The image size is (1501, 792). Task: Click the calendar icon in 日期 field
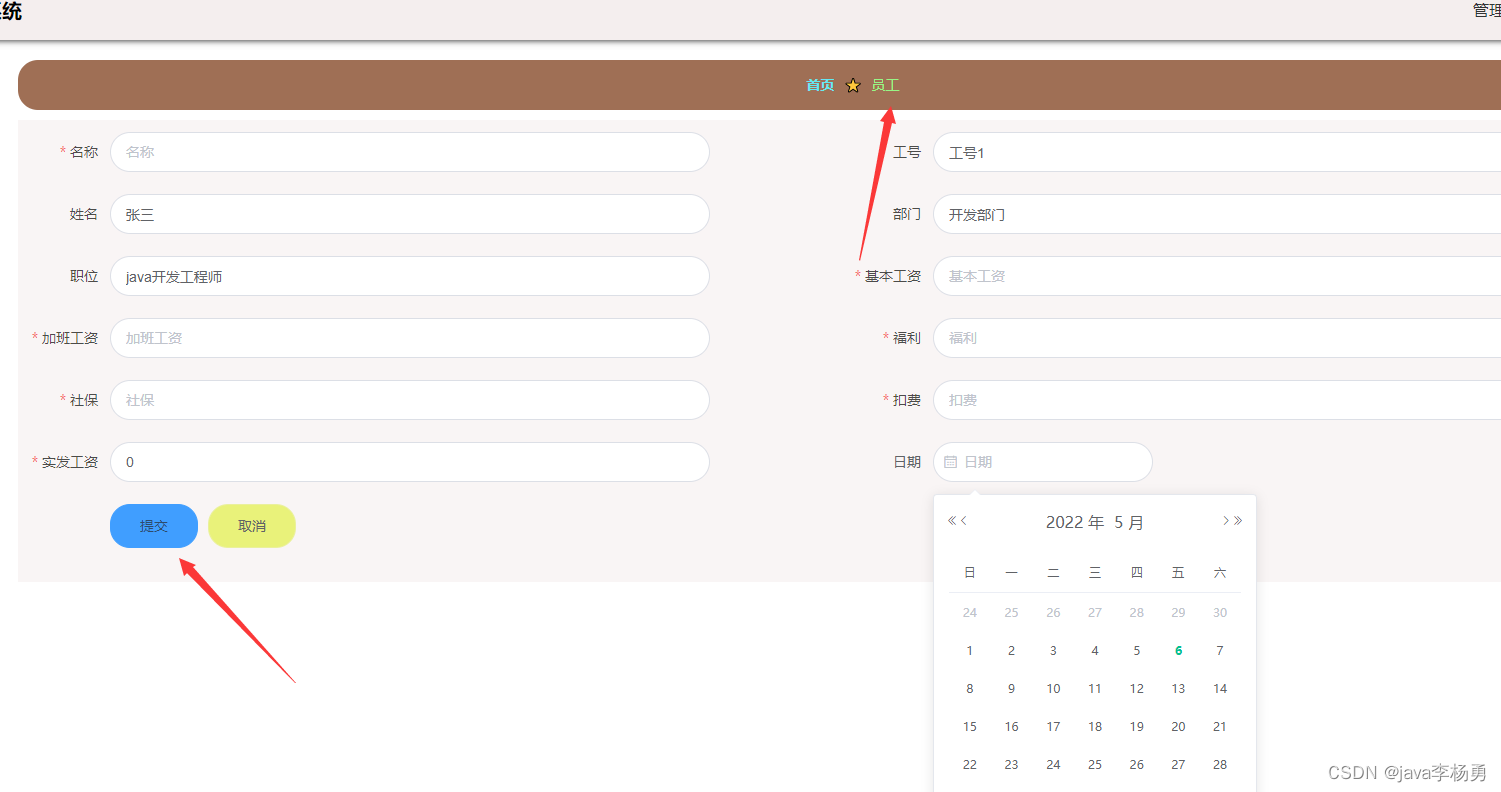click(951, 462)
